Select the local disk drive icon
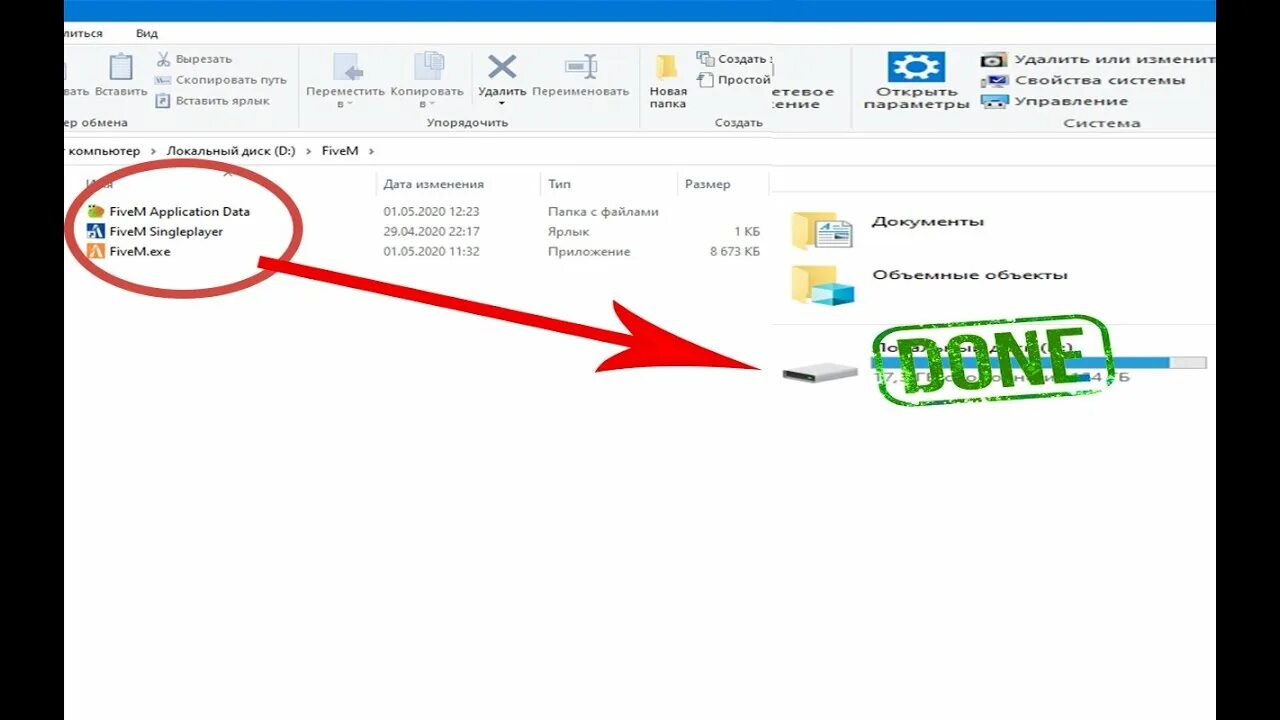The width and height of the screenshot is (1280, 720). [820, 374]
